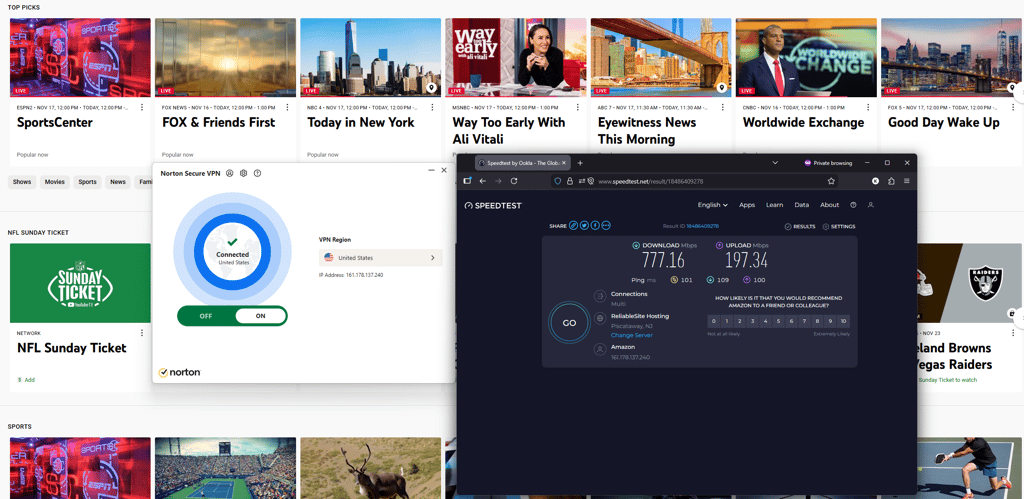Viewport: 1024px width, 499px height.
Task: Open Worldwide Exchange card options menu
Action: [x=868, y=107]
